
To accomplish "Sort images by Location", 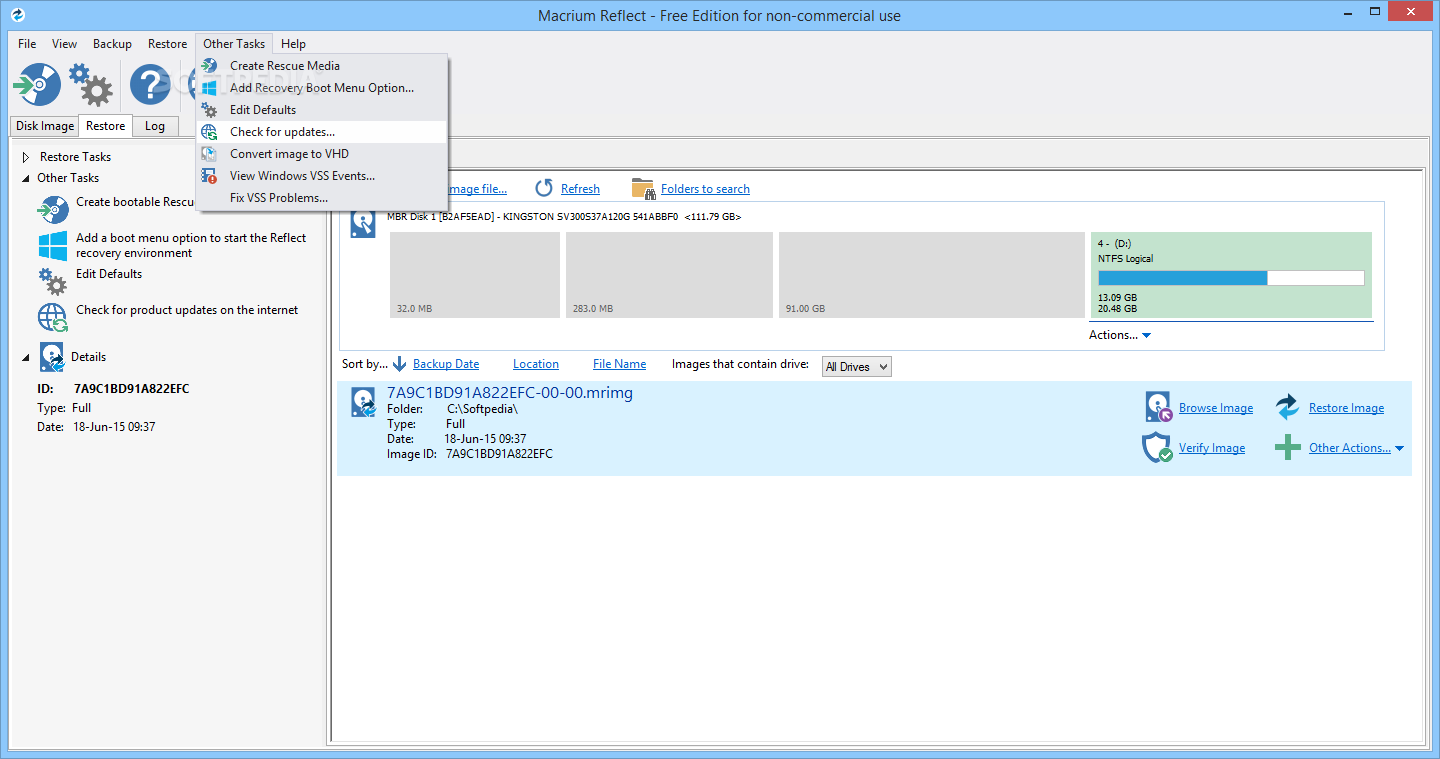I will pos(536,364).
